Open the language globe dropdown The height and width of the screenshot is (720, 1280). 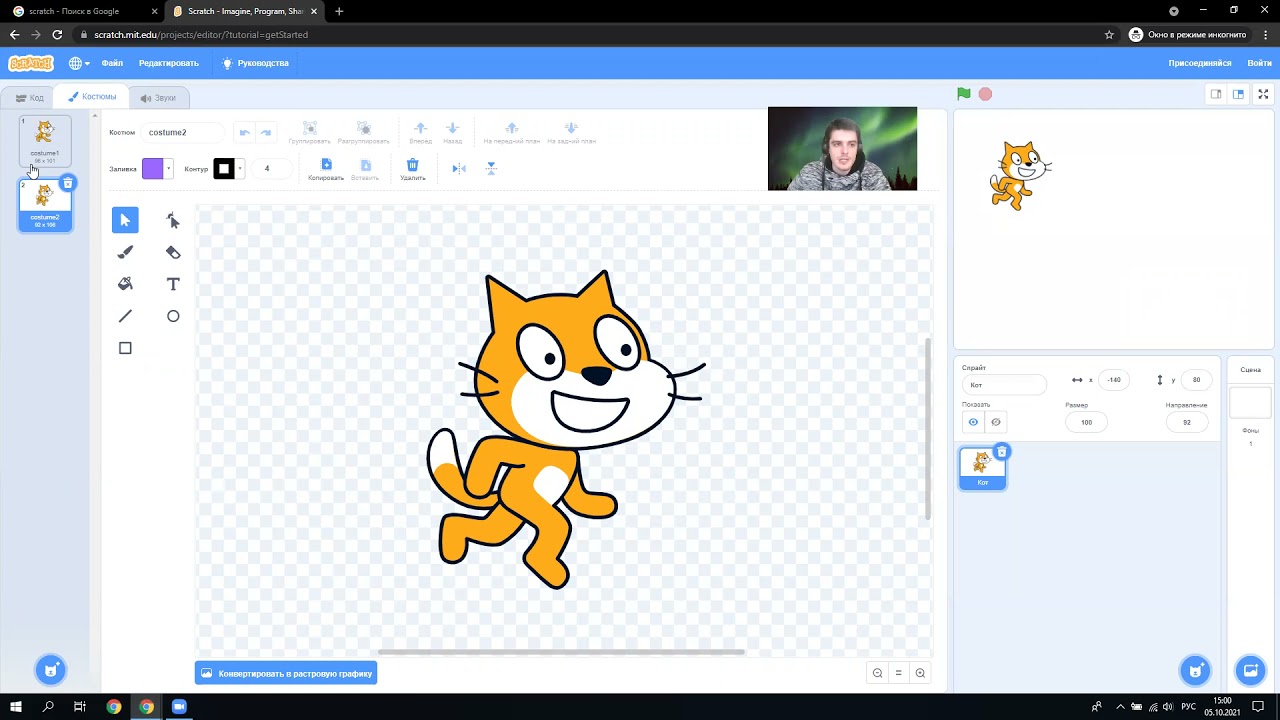[x=79, y=63]
